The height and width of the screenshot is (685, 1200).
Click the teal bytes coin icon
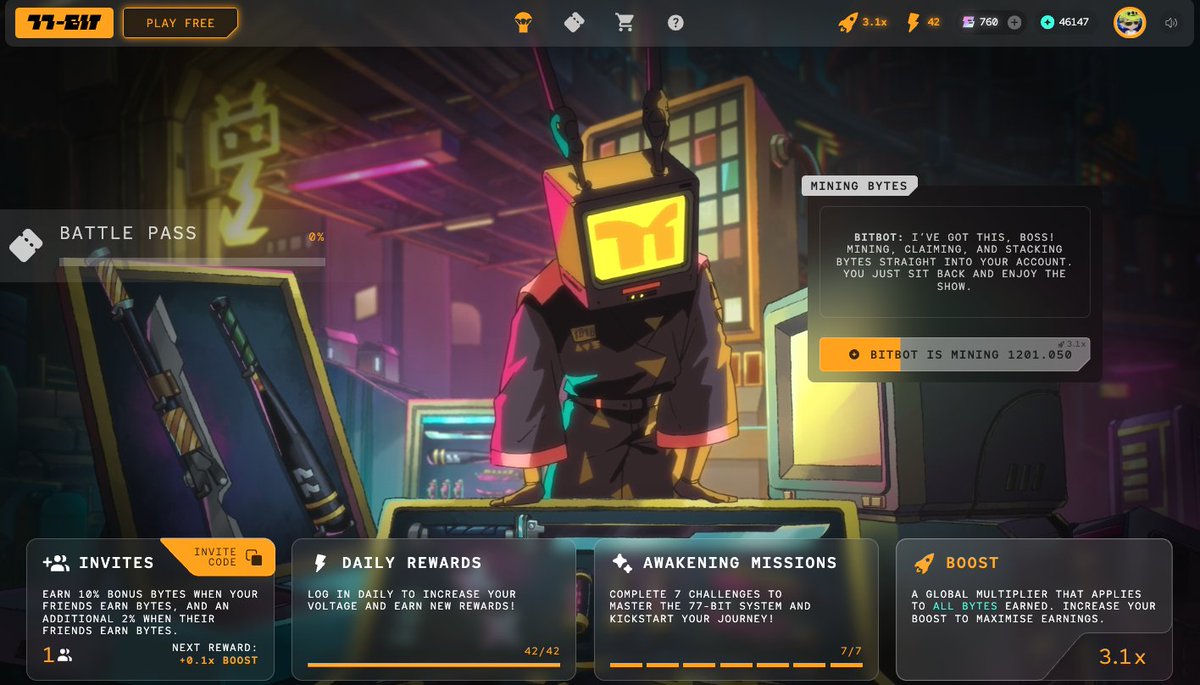(1047, 22)
